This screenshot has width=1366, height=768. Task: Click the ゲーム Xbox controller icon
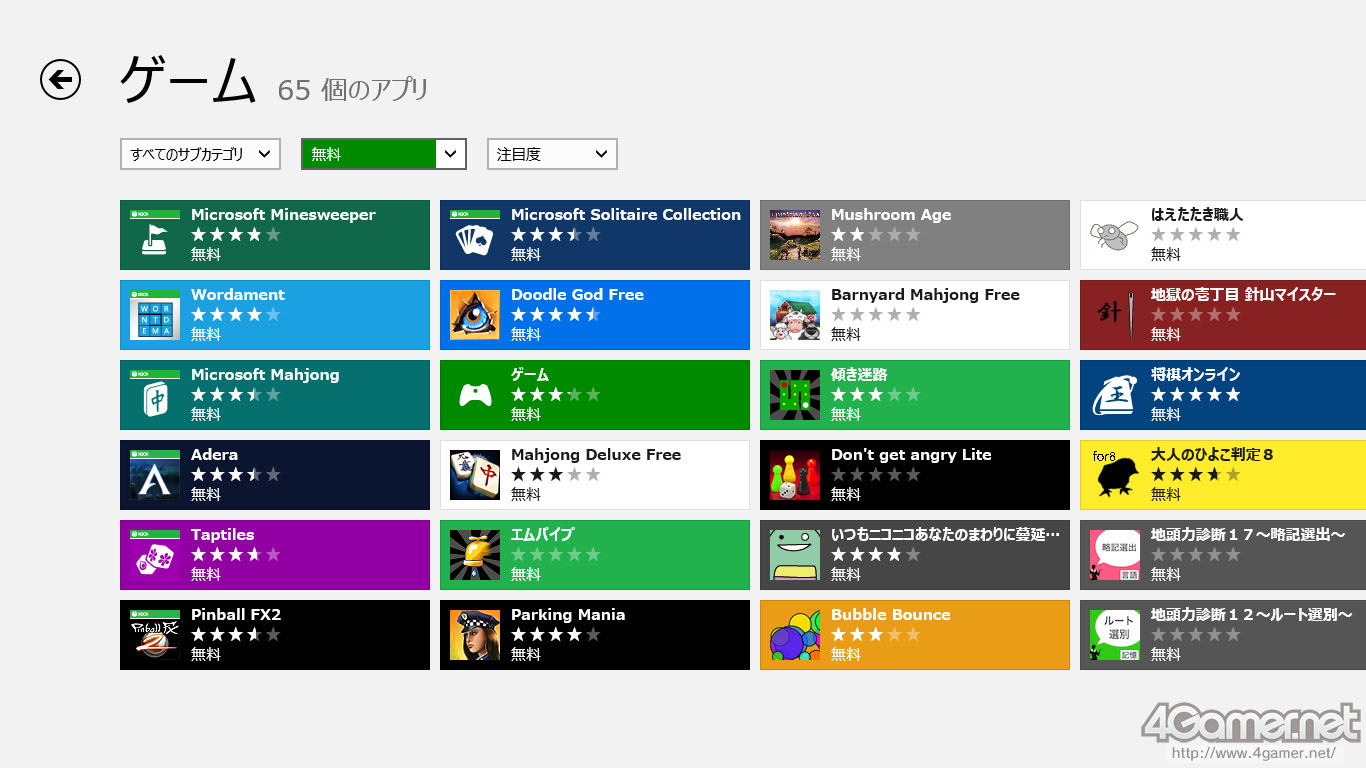tap(475, 395)
